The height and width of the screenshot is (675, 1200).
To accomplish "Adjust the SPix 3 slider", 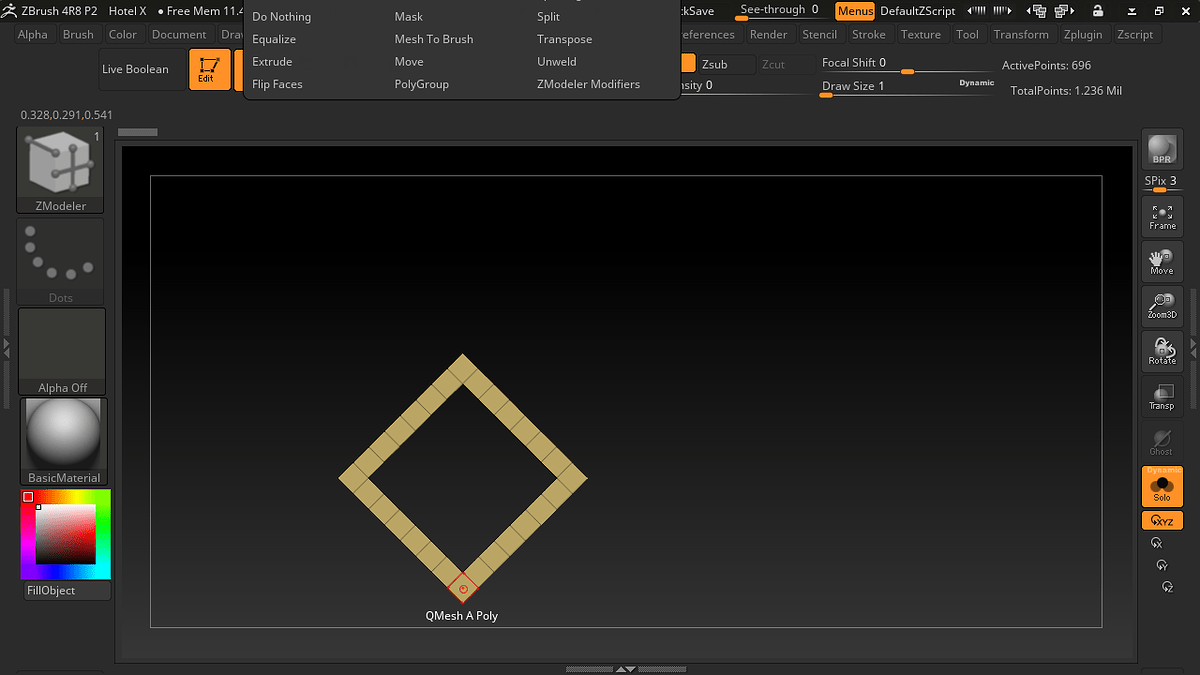I will point(1161,182).
